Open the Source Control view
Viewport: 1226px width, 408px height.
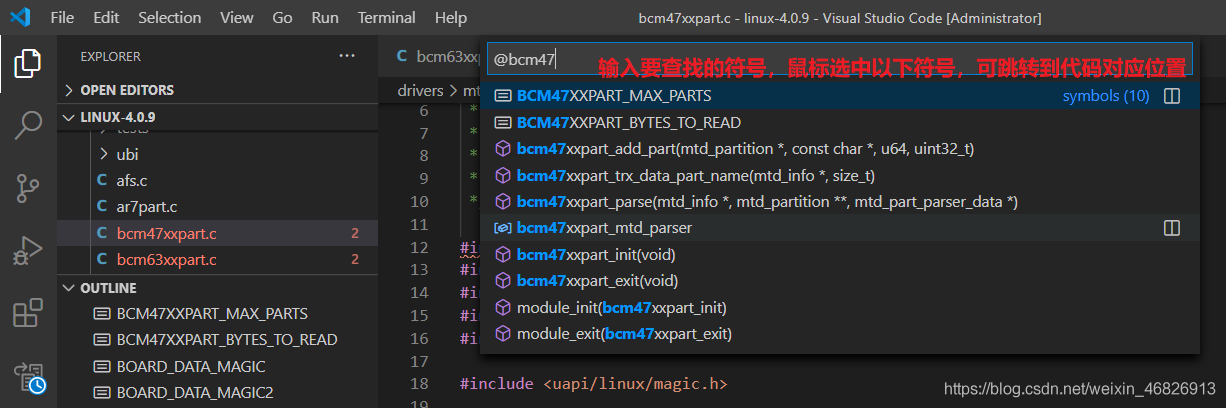coord(28,188)
